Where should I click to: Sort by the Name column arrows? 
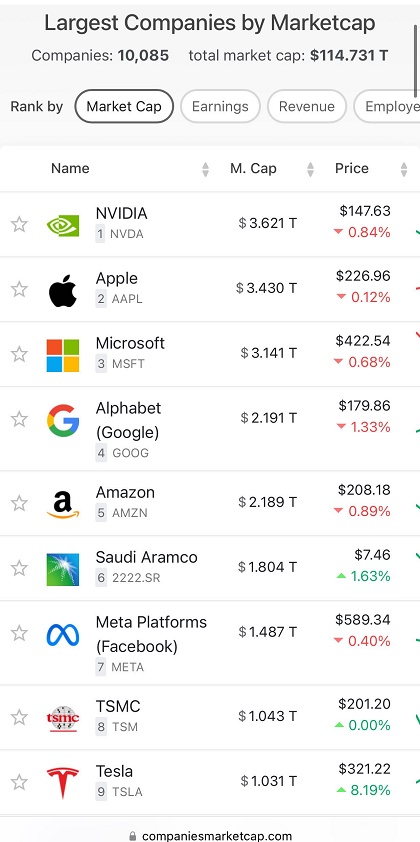205,170
